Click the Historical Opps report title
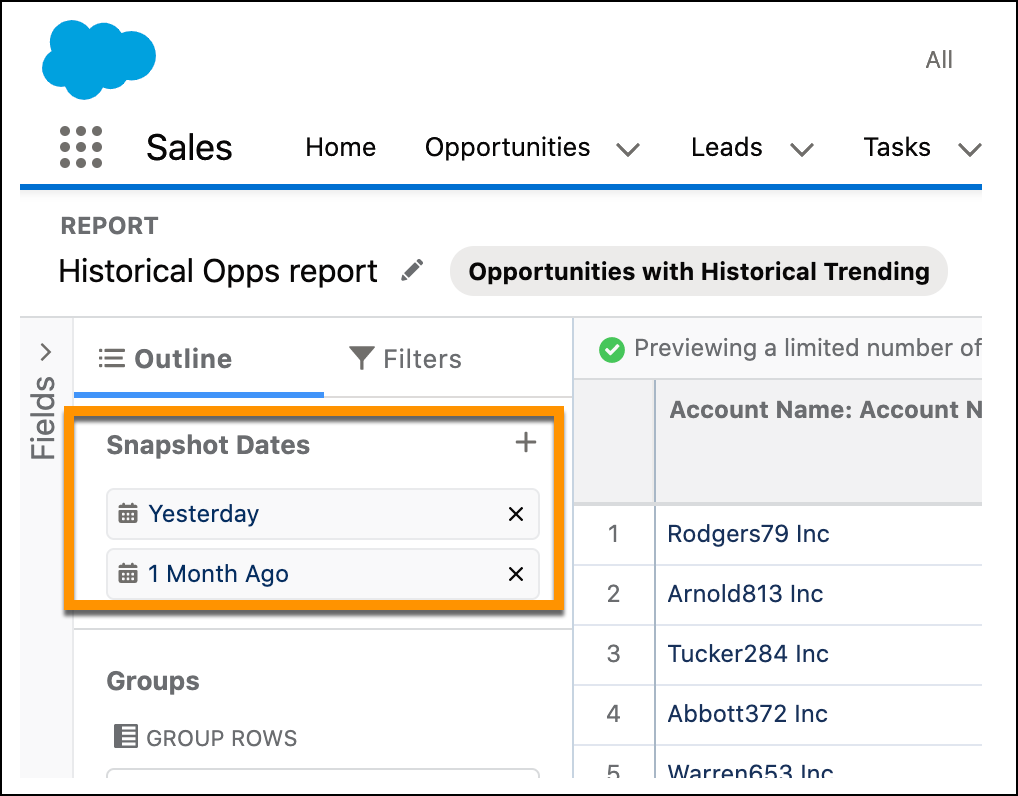The image size is (1018, 796). pos(218,271)
